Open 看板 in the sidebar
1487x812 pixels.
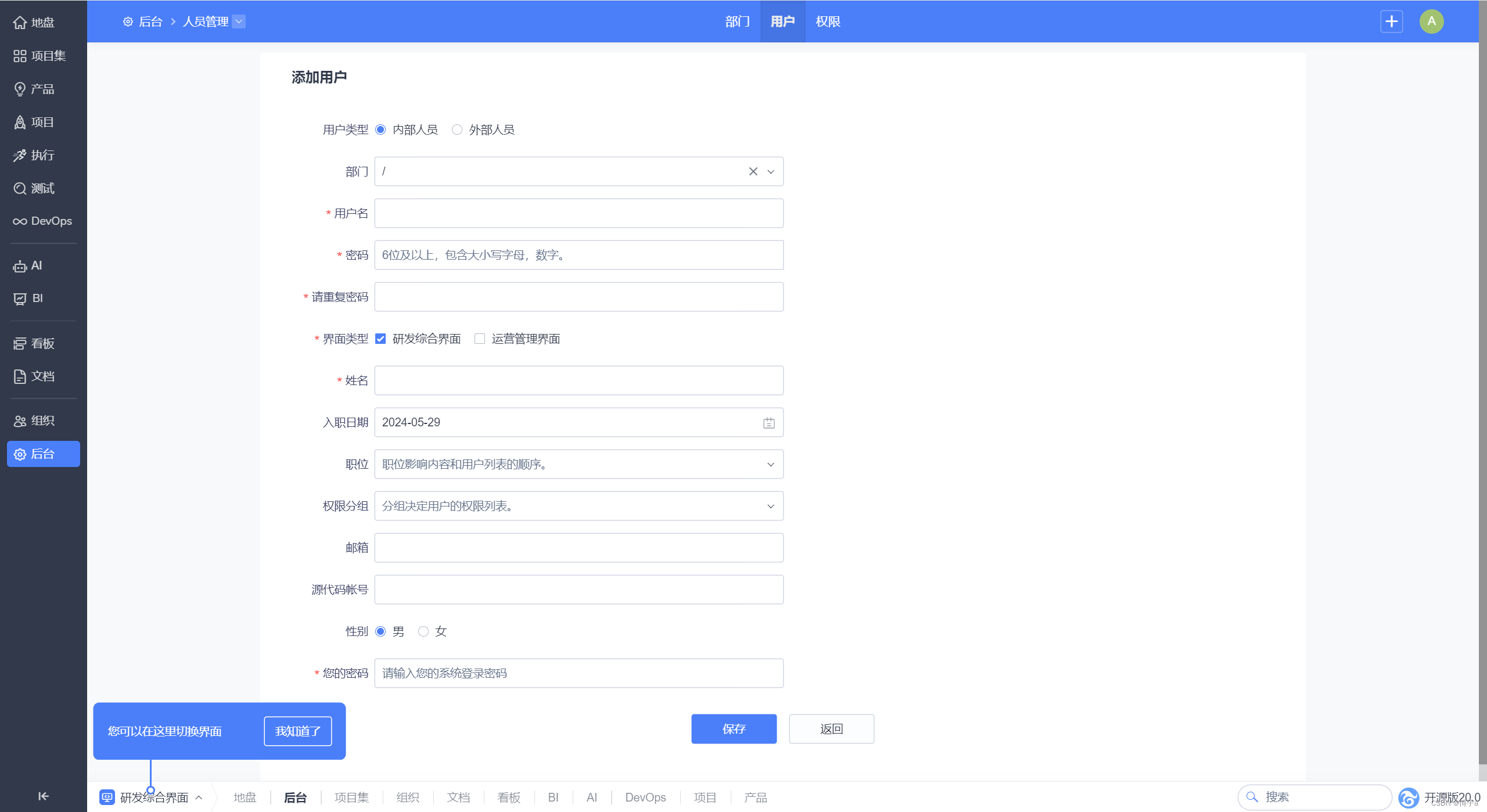coord(34,344)
